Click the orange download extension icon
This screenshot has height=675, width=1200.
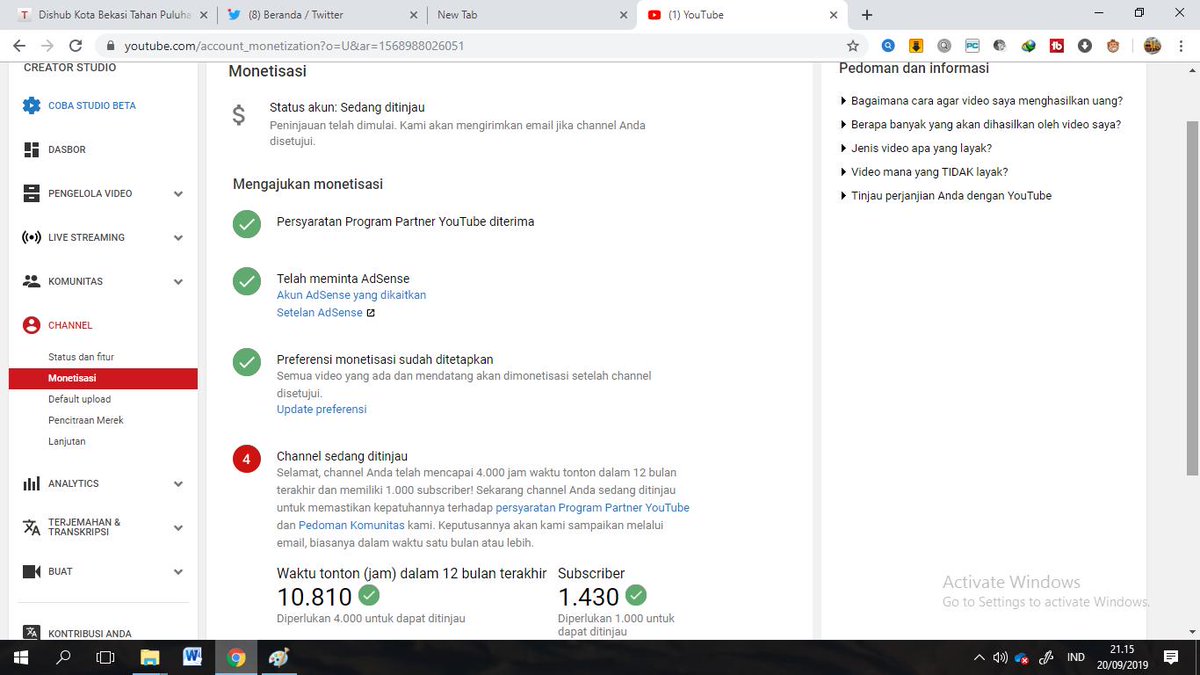(916, 46)
